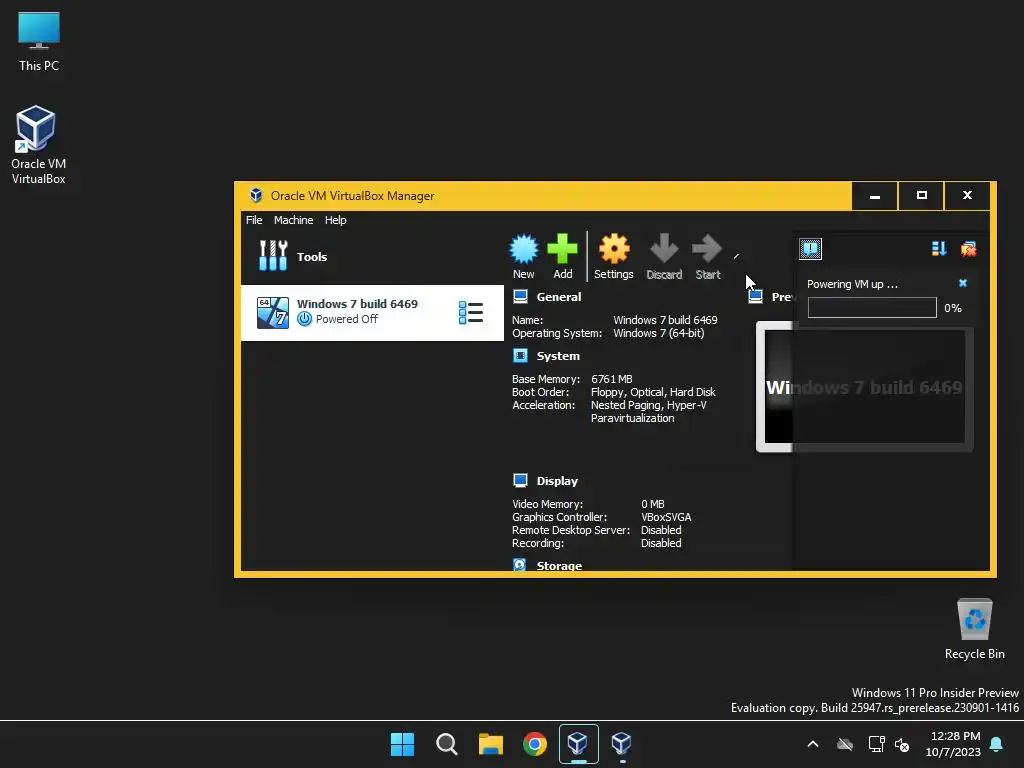The height and width of the screenshot is (768, 1024).
Task: Click the General section monitor icon
Action: 520,296
